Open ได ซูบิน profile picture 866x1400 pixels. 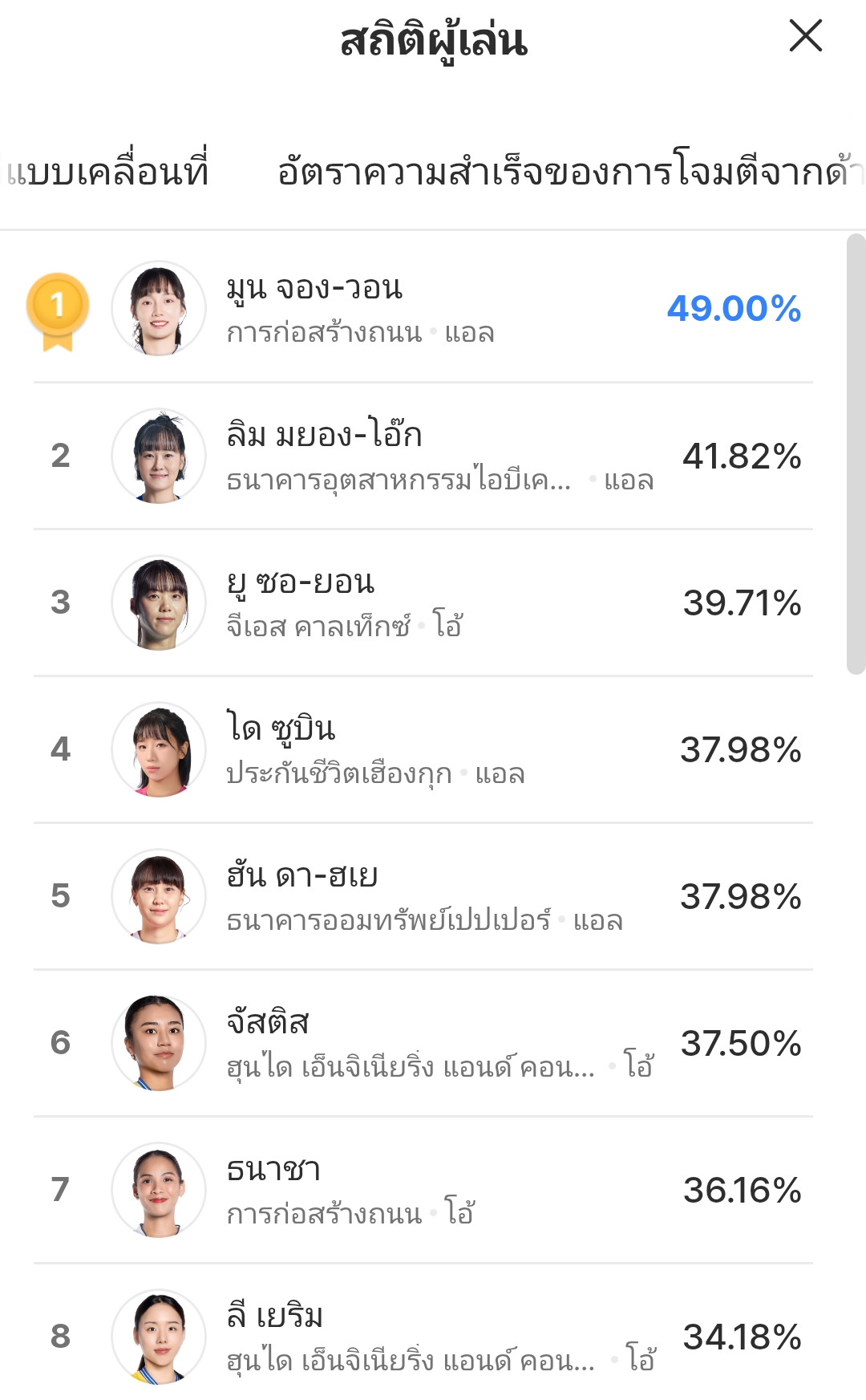pos(159,749)
